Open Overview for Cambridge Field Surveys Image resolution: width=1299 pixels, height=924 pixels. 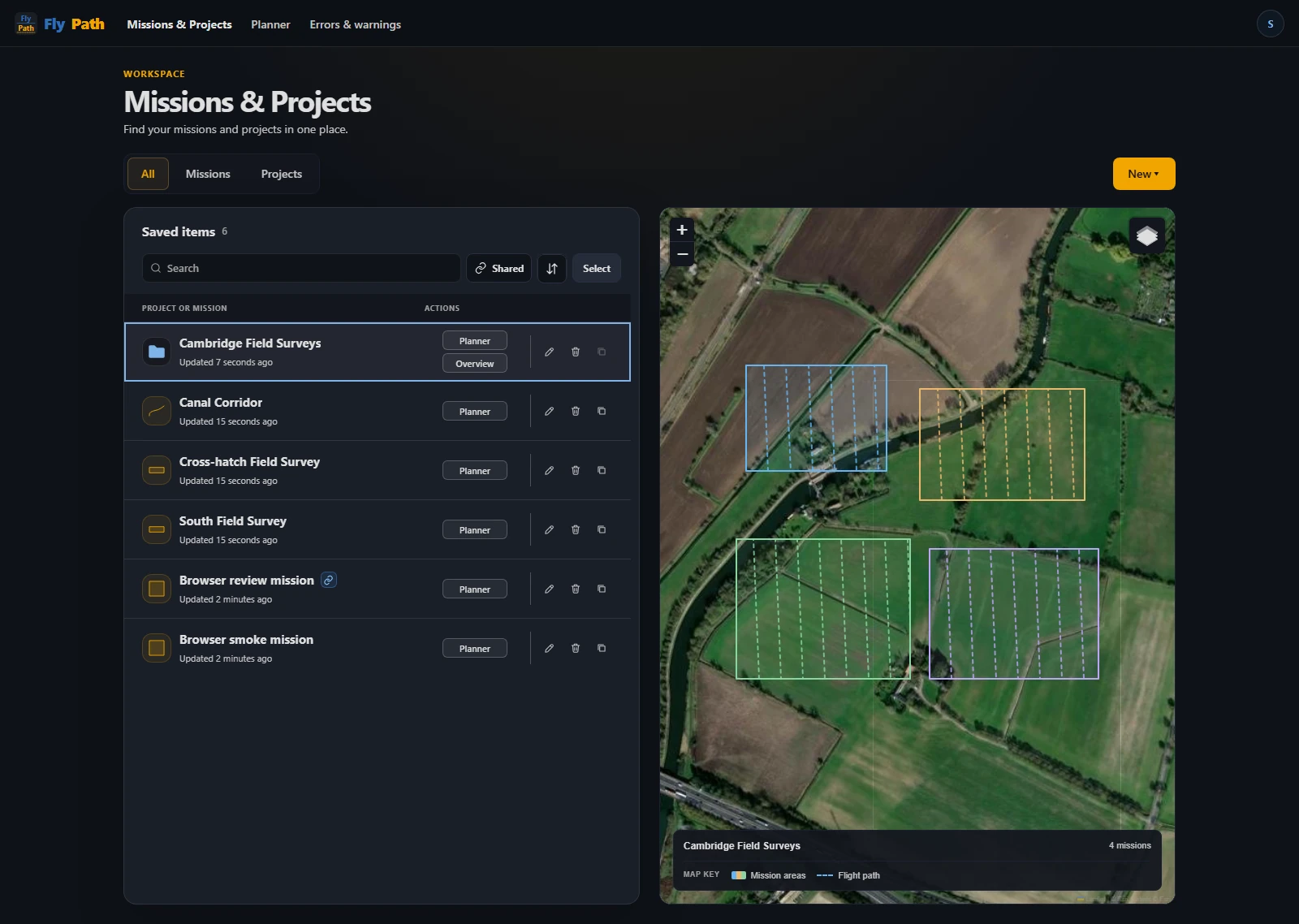pyautogui.click(x=475, y=364)
